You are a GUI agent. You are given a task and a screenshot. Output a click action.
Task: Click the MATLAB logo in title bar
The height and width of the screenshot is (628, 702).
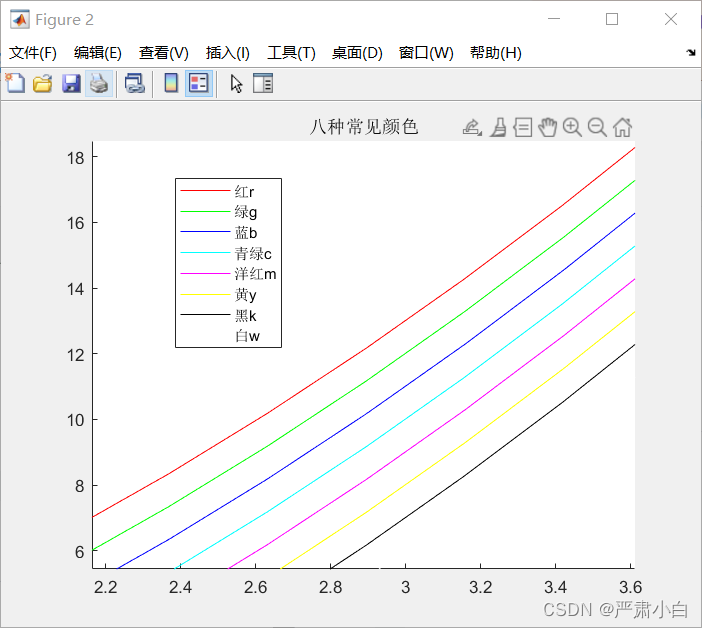tap(19, 19)
